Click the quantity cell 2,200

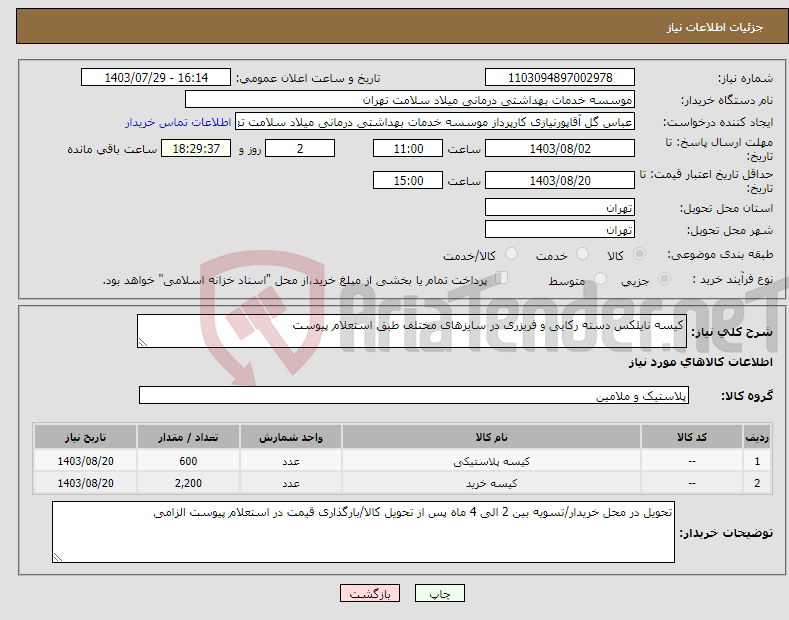tap(188, 483)
